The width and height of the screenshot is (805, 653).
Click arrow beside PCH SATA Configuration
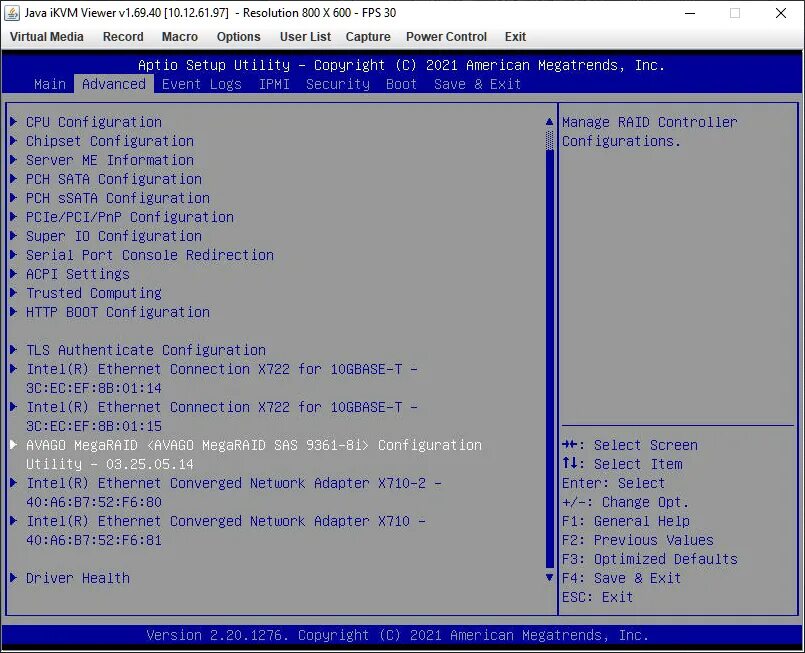pos(14,179)
